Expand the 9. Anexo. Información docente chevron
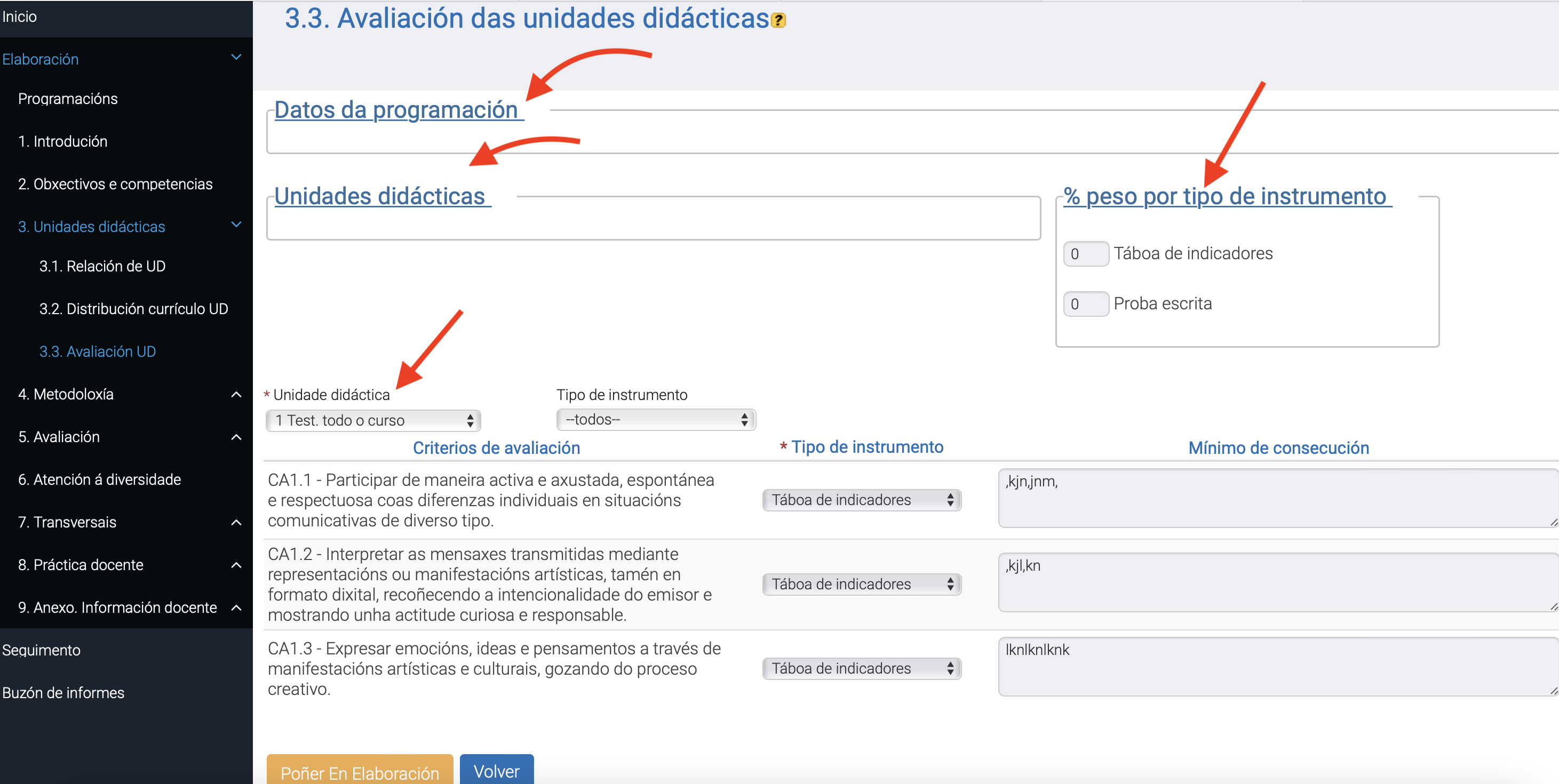Screen dimensions: 1559x784 (237, 608)
